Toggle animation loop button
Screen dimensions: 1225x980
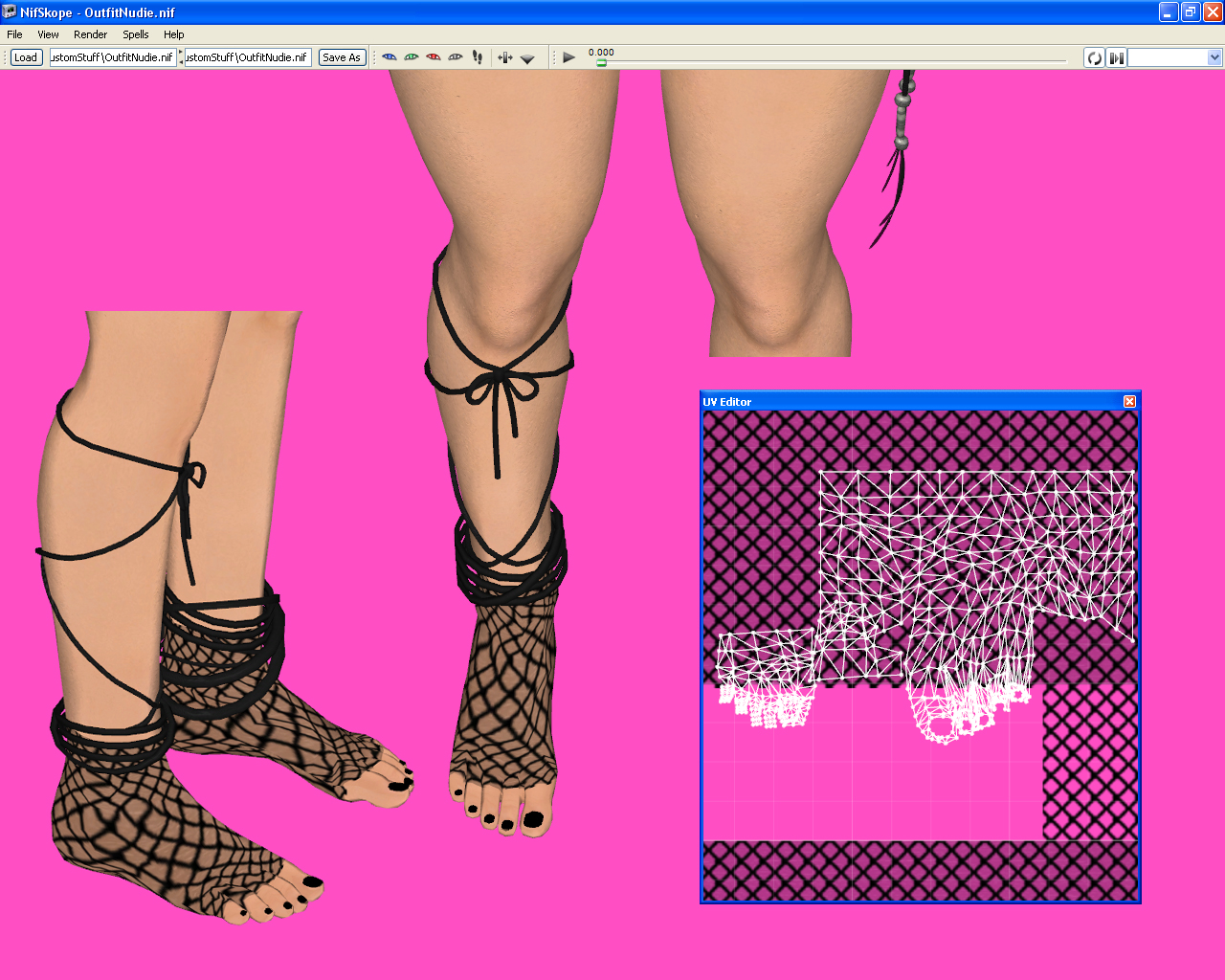(1094, 58)
